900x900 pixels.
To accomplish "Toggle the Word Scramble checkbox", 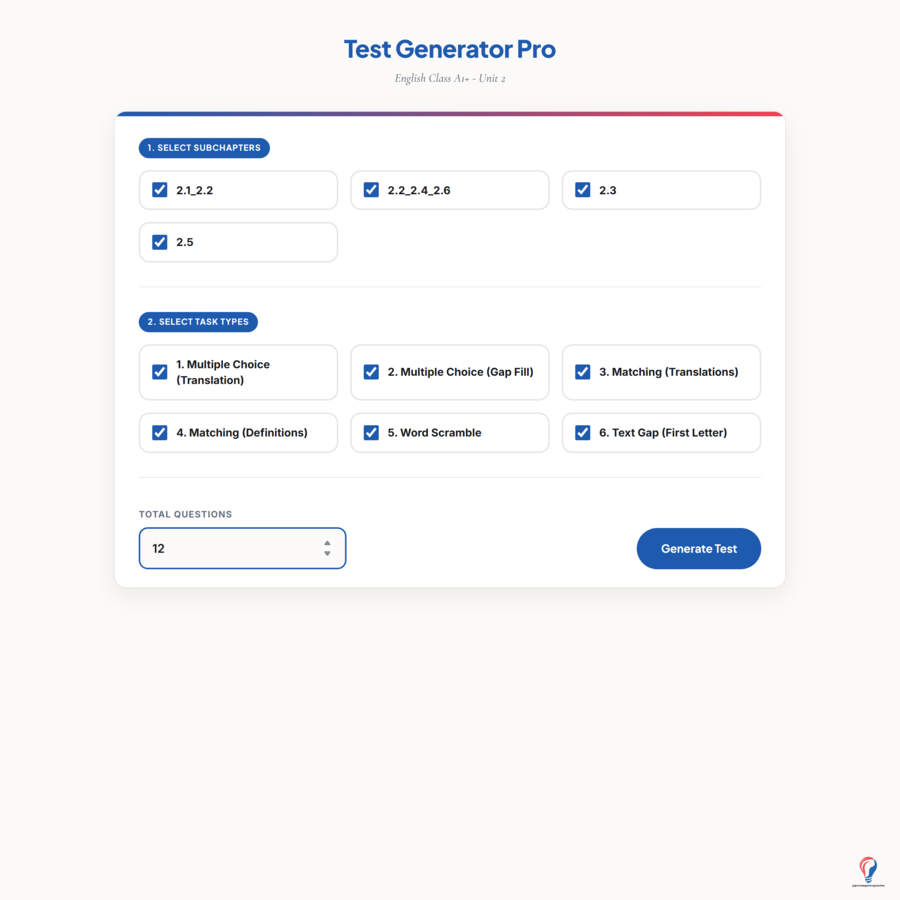I will [371, 433].
